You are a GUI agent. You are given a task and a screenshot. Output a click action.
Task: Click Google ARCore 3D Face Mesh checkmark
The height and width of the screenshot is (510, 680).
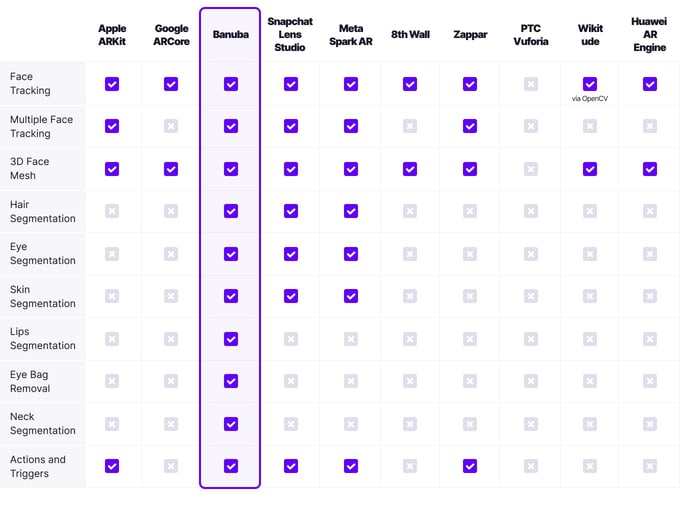point(171,169)
